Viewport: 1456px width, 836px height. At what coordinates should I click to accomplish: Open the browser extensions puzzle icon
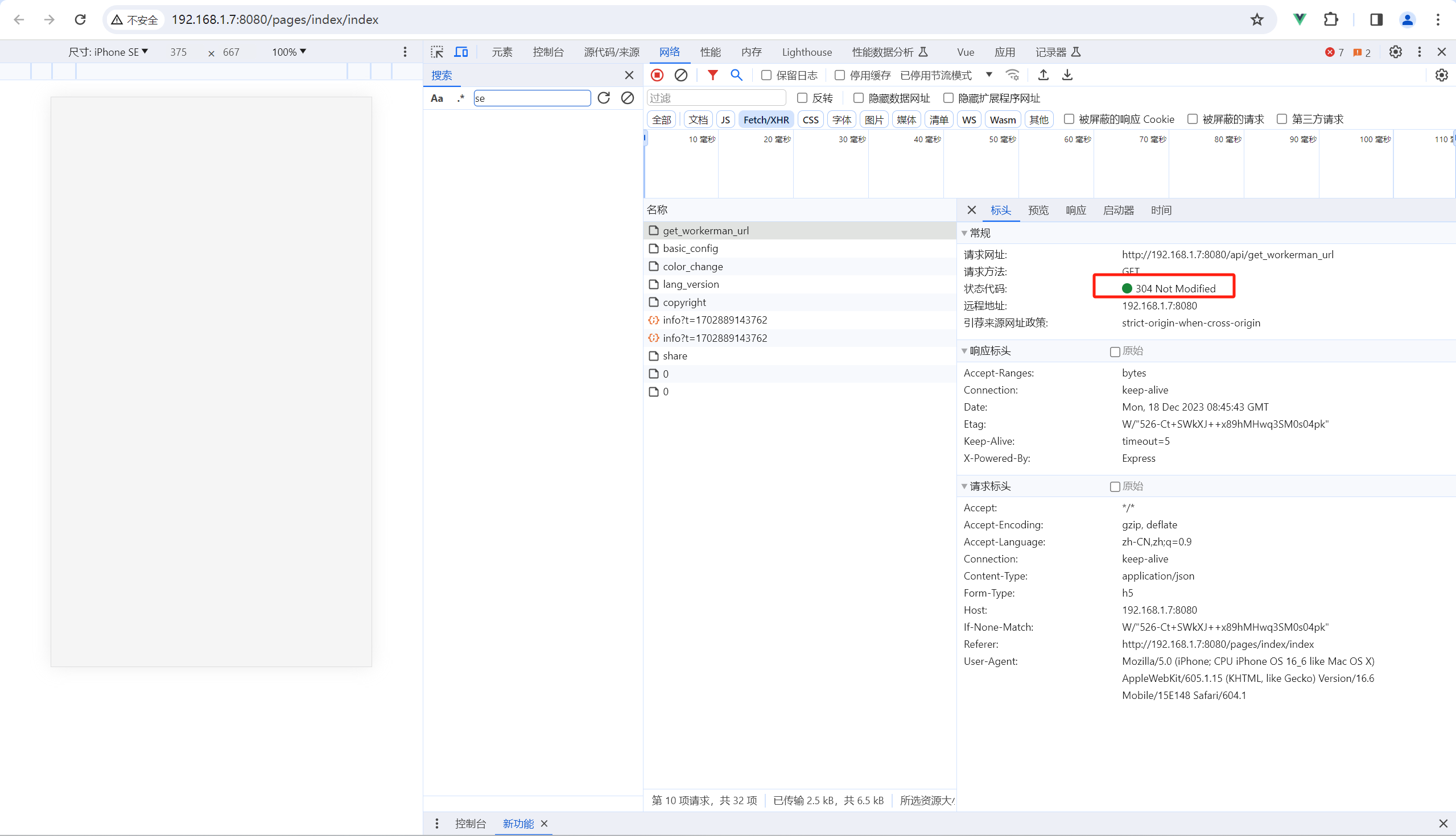tap(1331, 19)
